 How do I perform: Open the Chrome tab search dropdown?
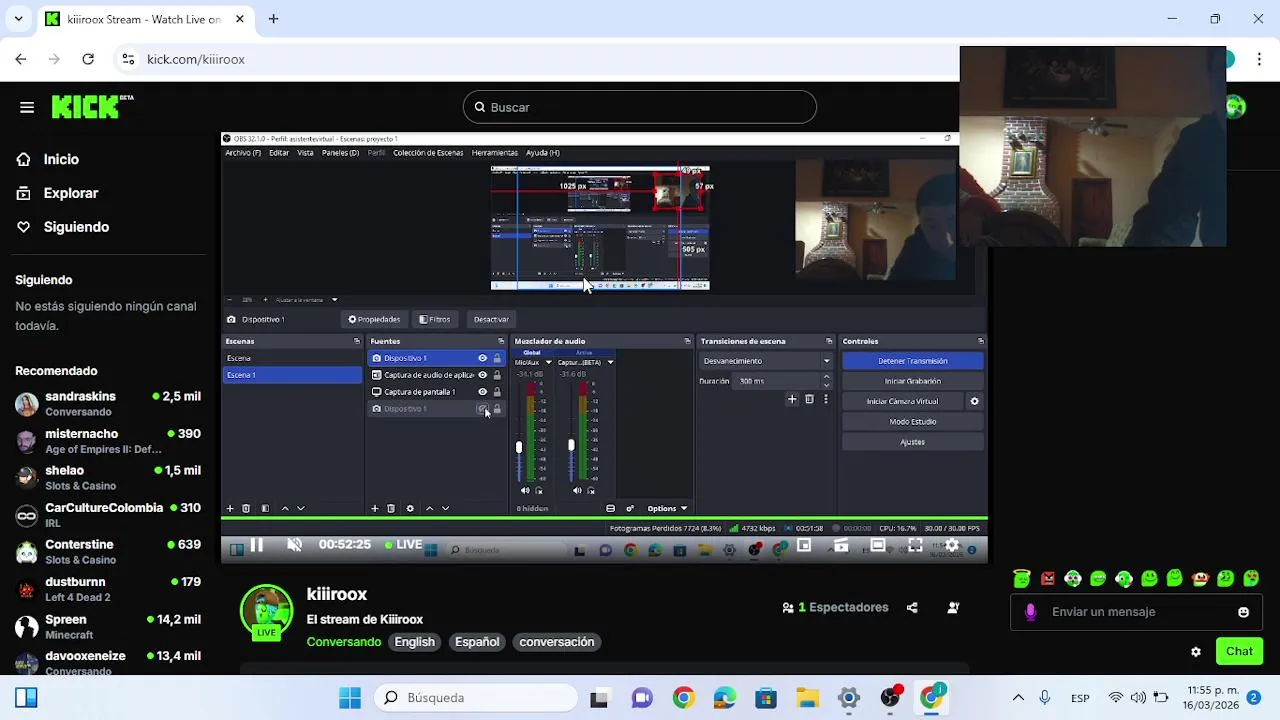point(18,19)
